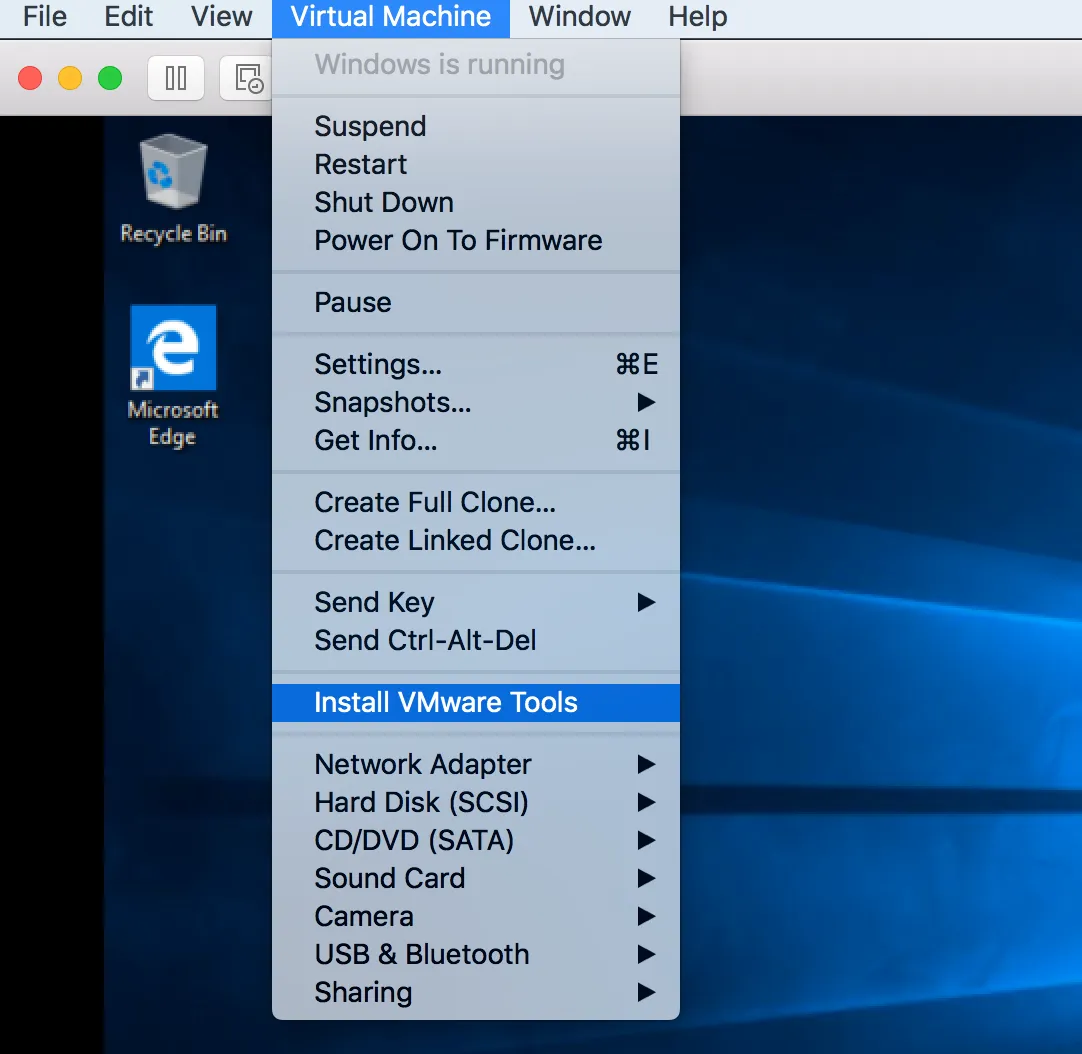Viewport: 1082px width, 1054px height.
Task: Select Power On To Firmware
Action: click(476, 240)
